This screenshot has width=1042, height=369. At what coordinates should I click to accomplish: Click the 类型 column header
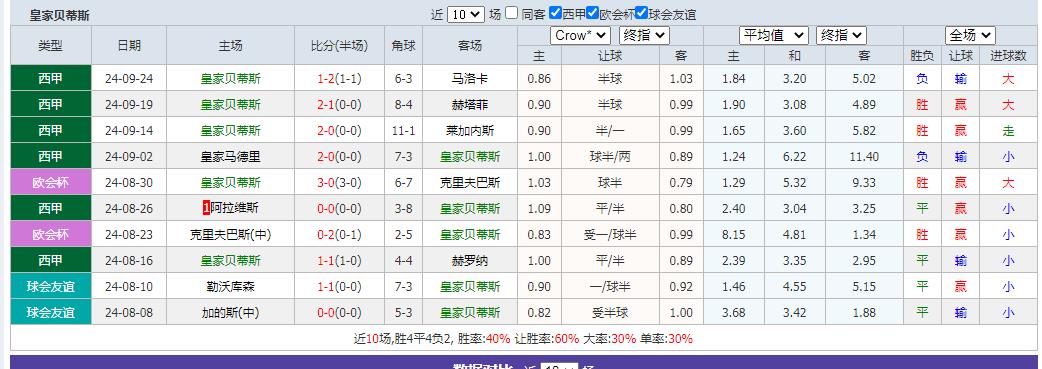51,45
